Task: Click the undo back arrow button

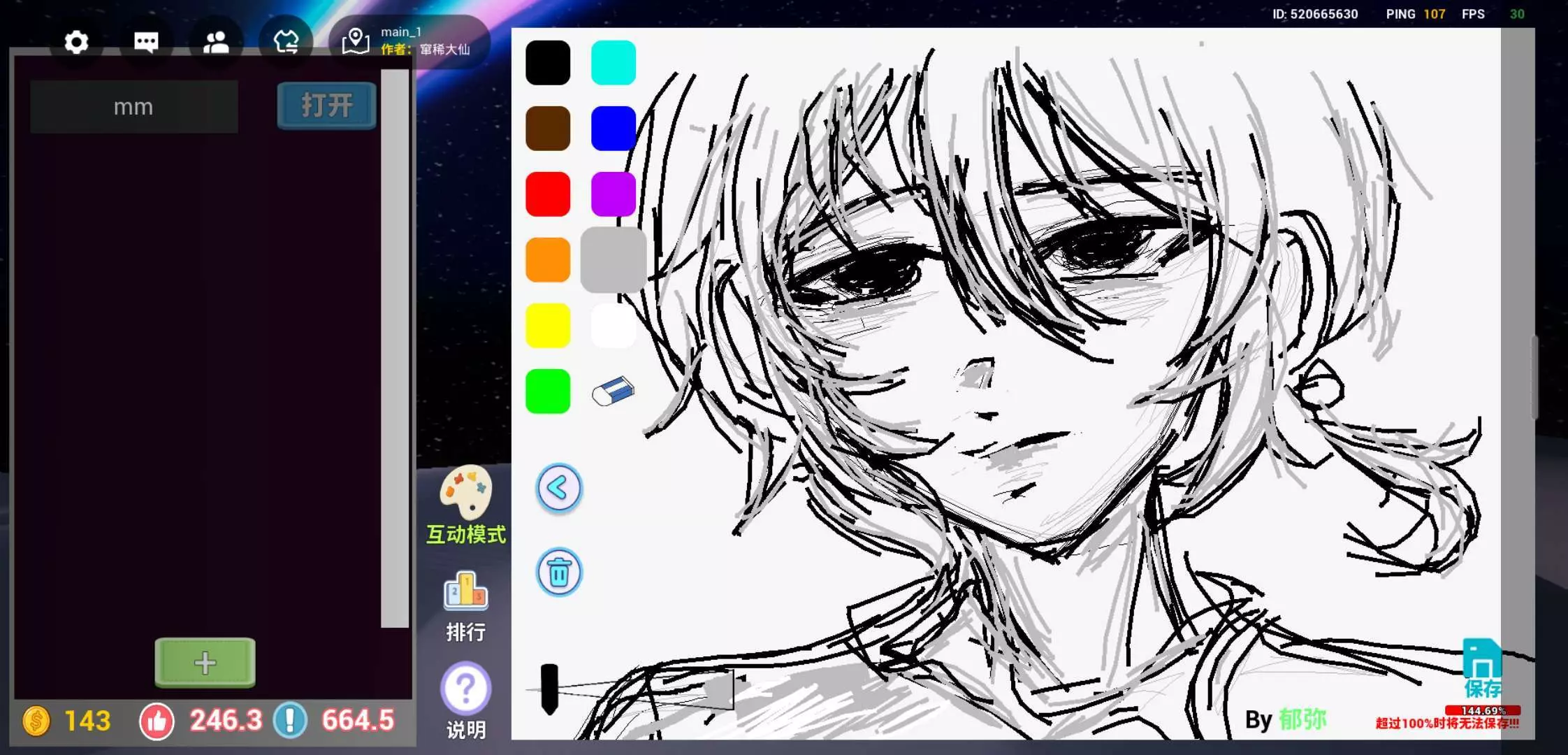Action: coord(558,488)
